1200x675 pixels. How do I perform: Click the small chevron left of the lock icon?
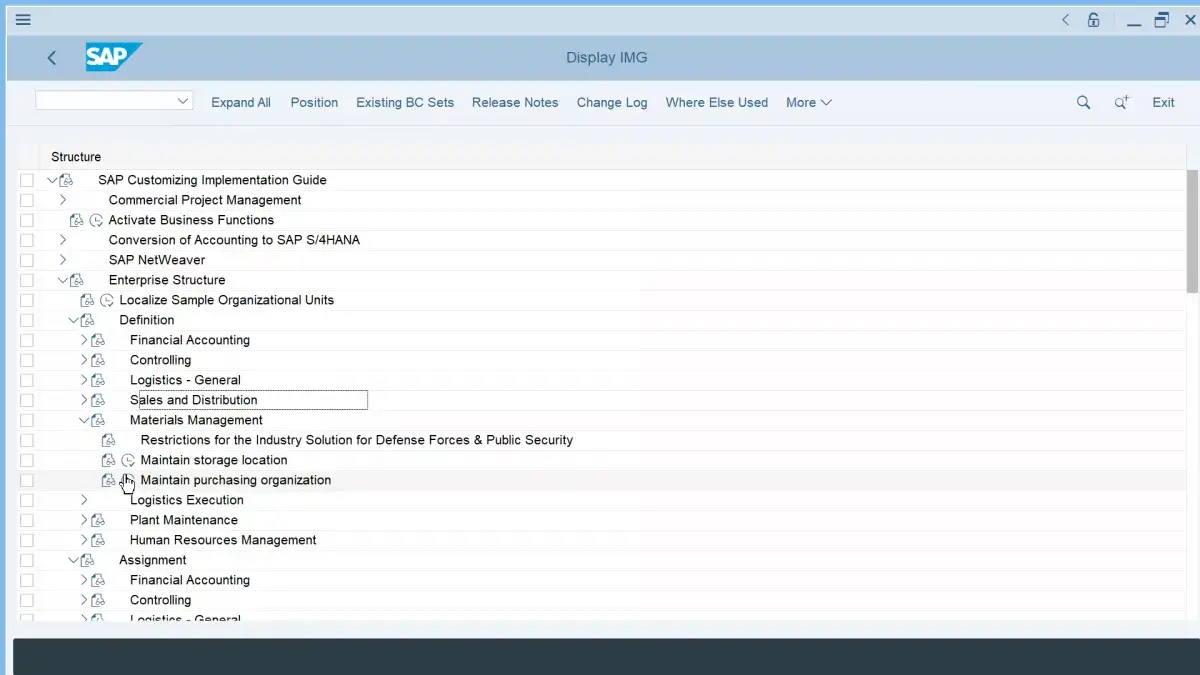(x=1066, y=19)
